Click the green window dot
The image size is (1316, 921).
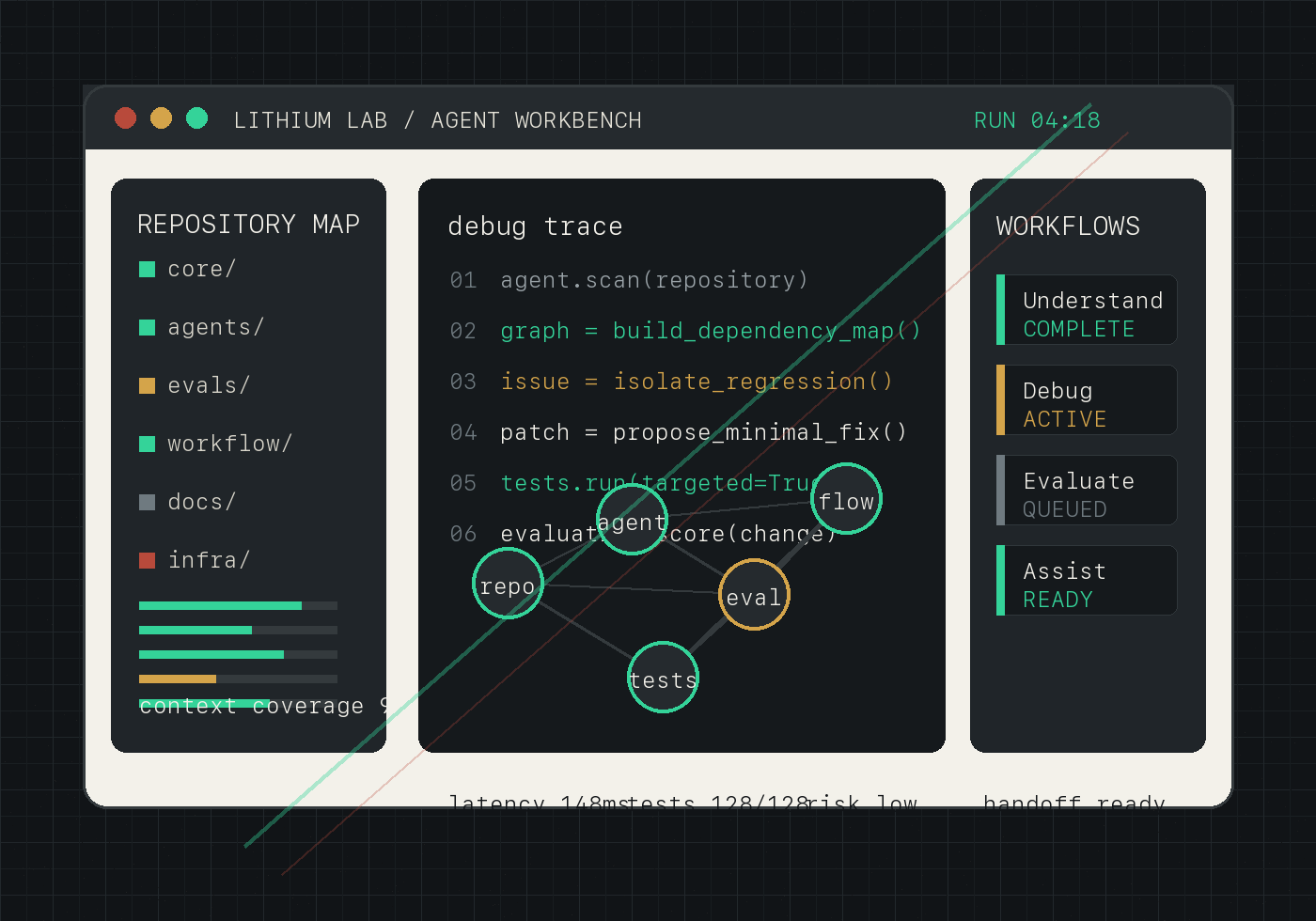[x=196, y=117]
